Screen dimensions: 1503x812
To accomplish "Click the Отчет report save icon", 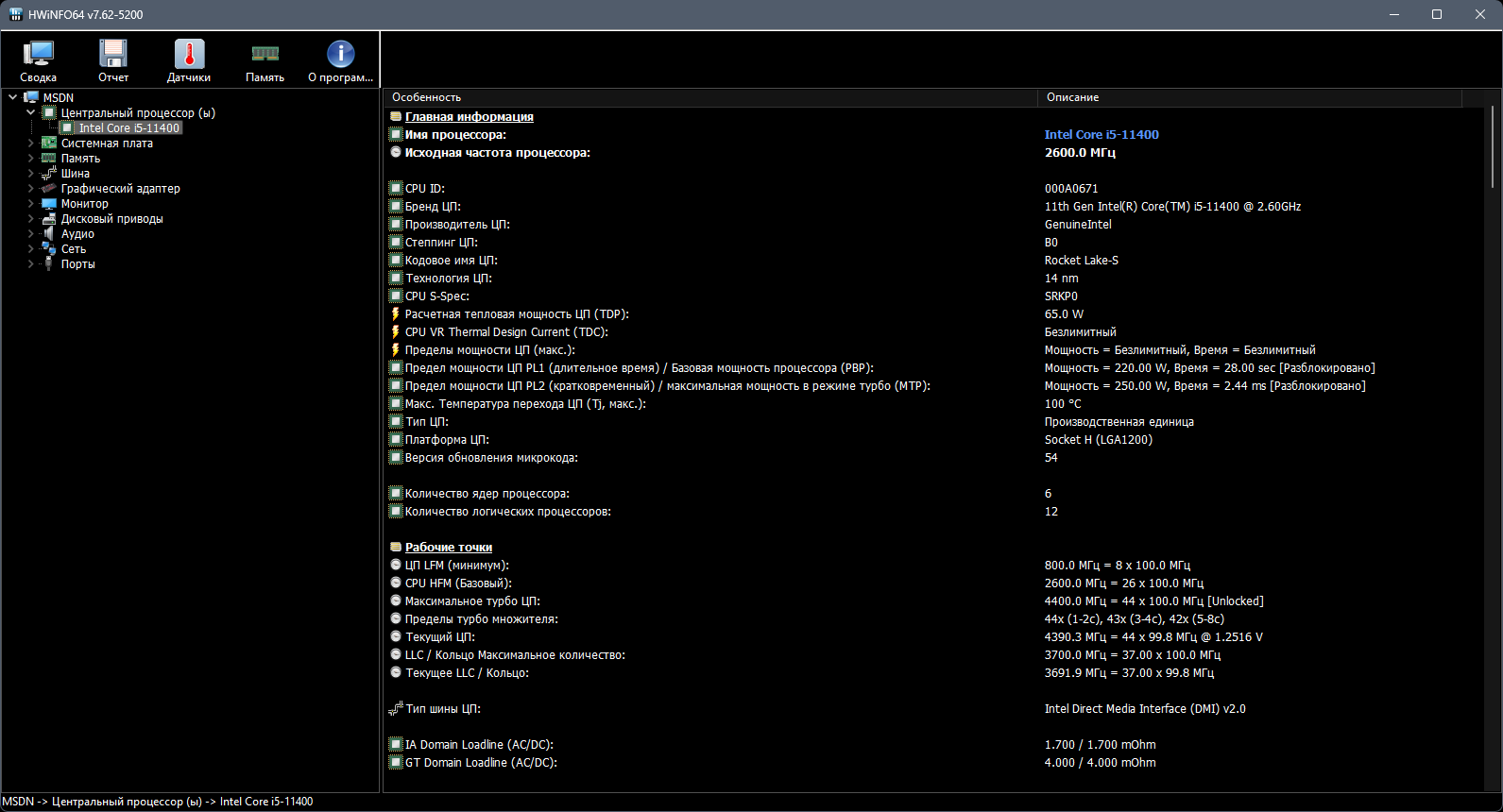I will (x=113, y=55).
